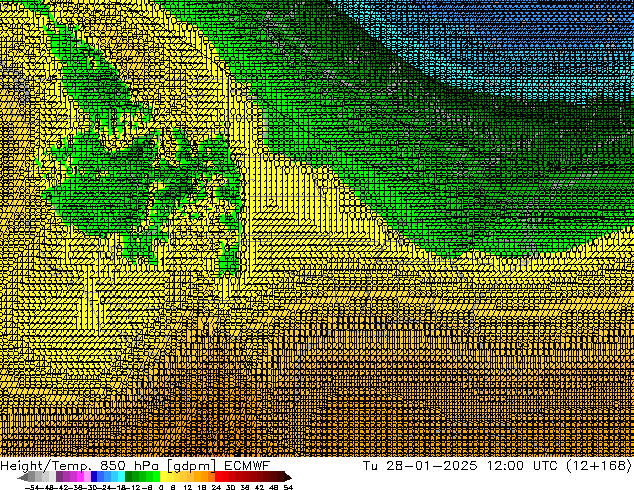Click the 'Height/Temp. 850 hPa' title text
The image size is (634, 490).
pyautogui.click(x=79, y=466)
